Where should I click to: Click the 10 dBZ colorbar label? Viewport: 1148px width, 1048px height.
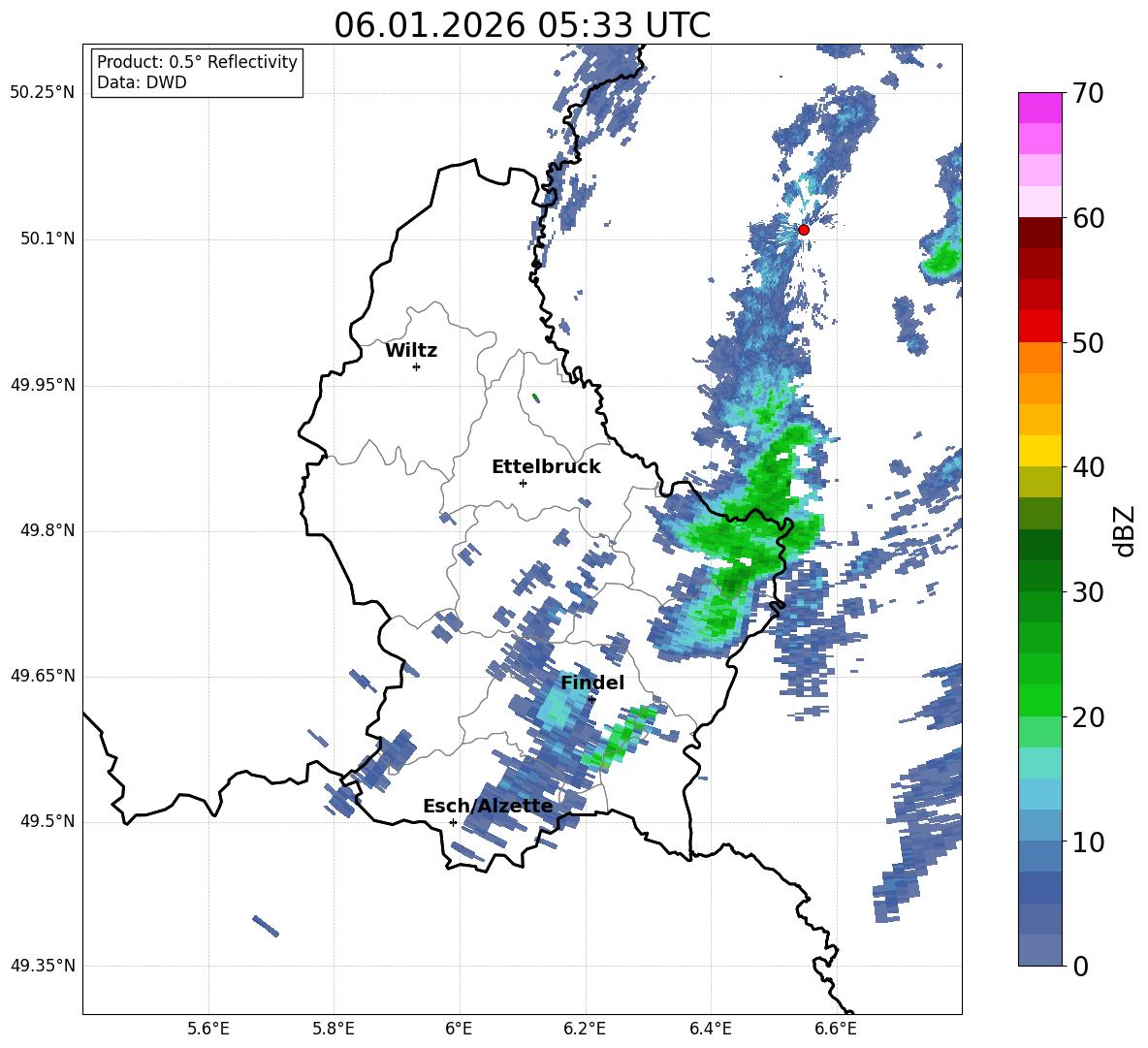[x=1088, y=842]
